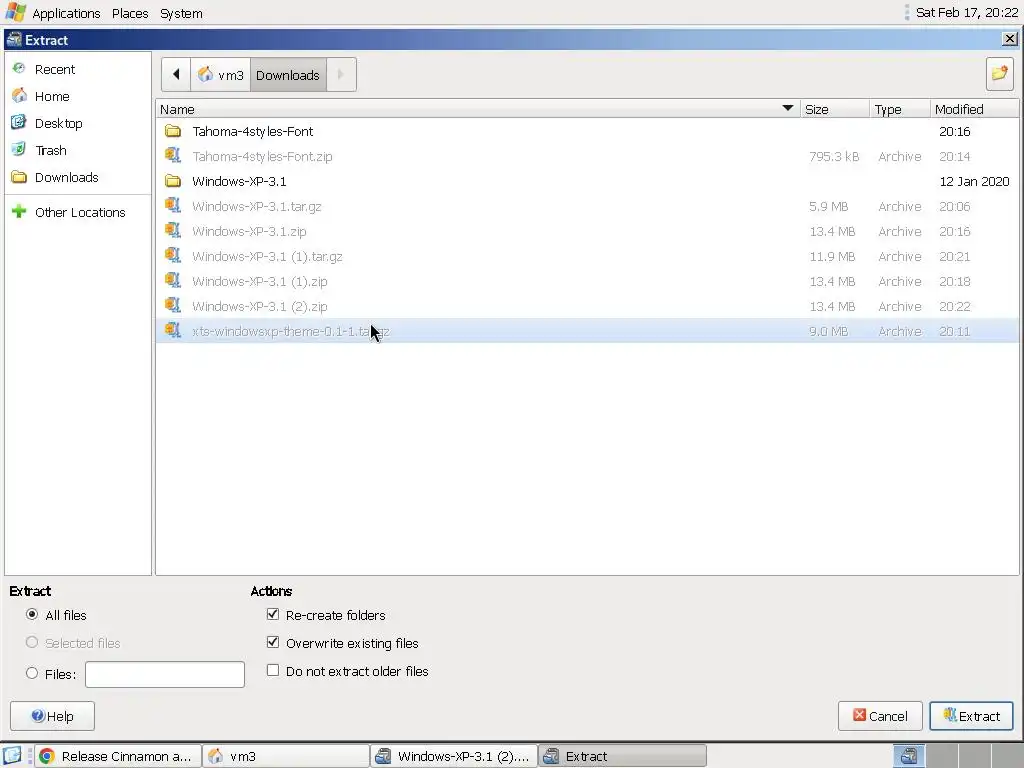Open the Places menu

tap(130, 13)
